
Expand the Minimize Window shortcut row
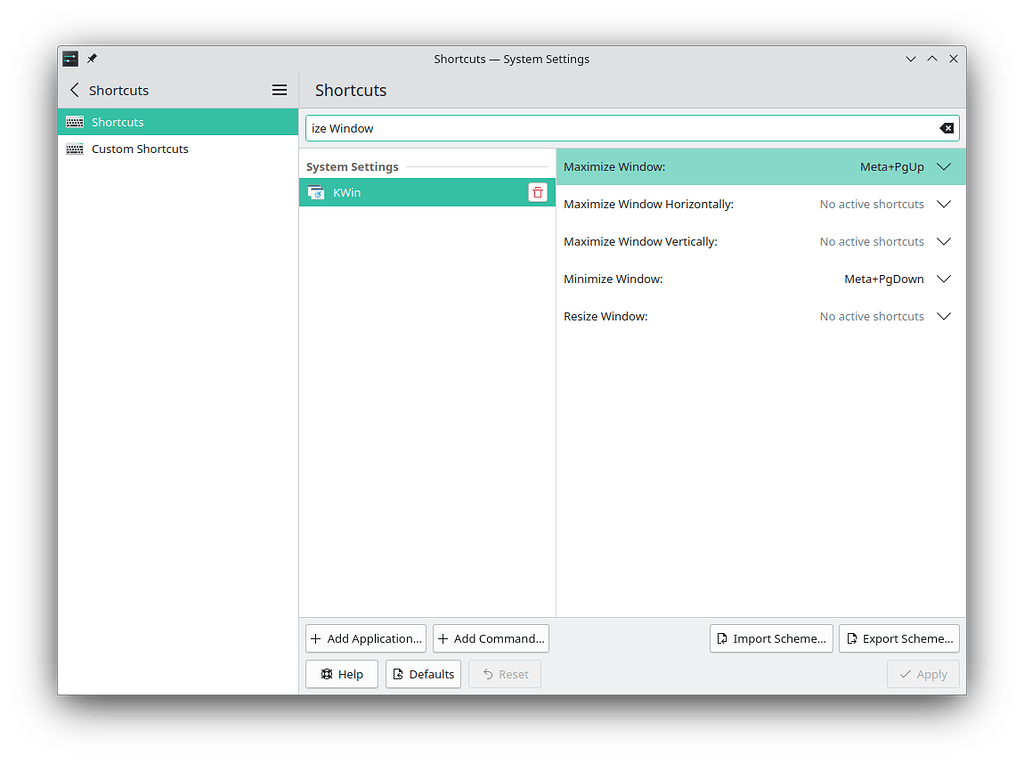click(944, 279)
